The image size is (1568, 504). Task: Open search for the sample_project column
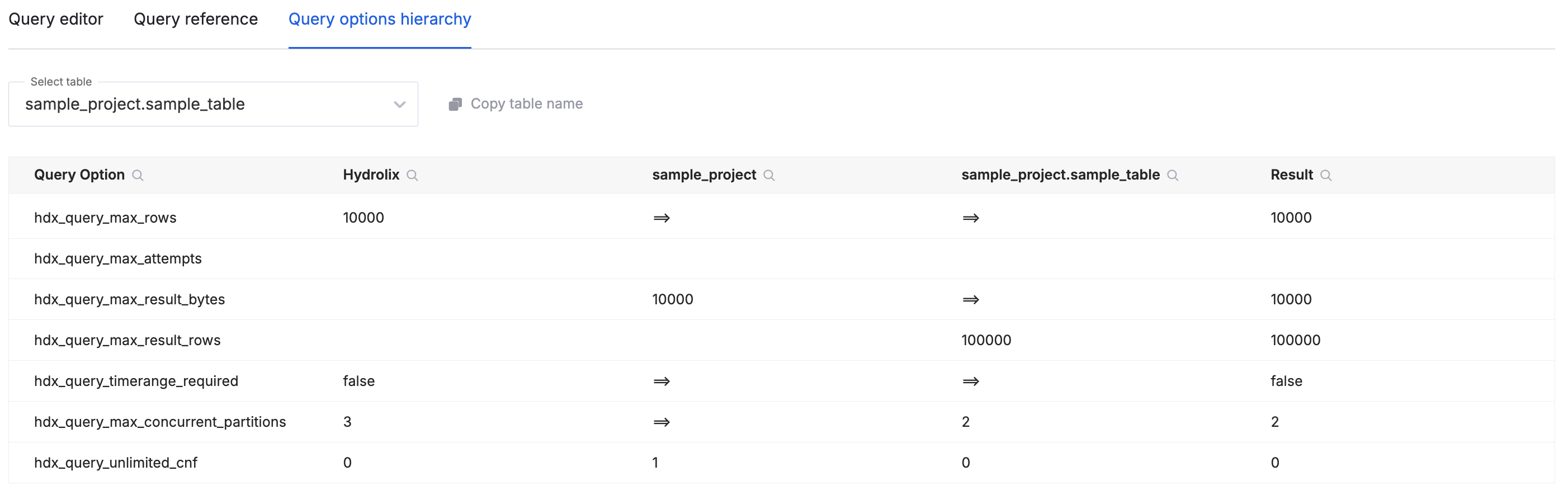[769, 175]
